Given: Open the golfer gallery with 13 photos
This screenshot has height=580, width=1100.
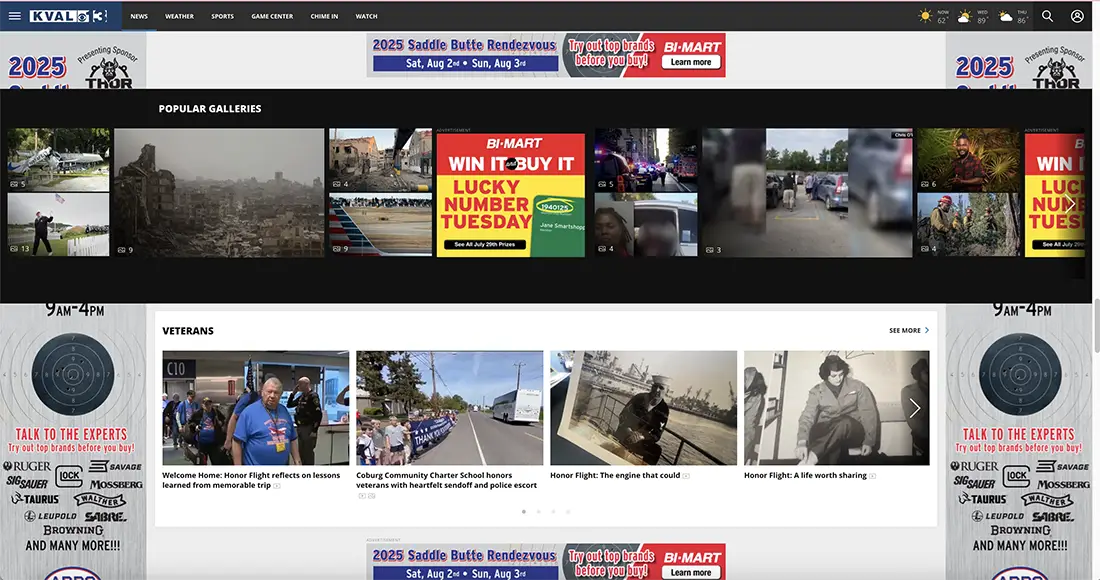Looking at the screenshot, I should pos(58,224).
